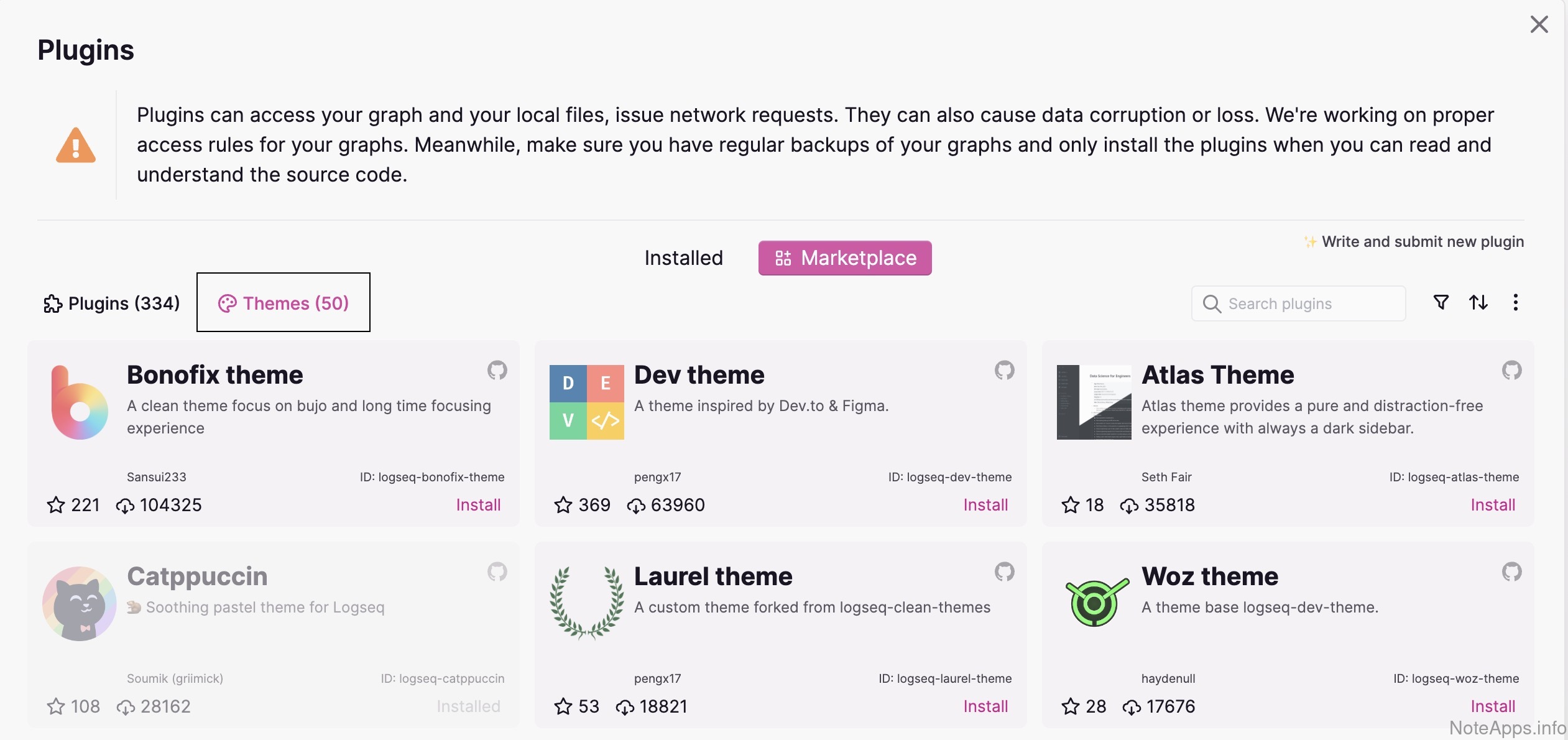
Task: Switch to Plugins (334) category
Action: tap(112, 303)
